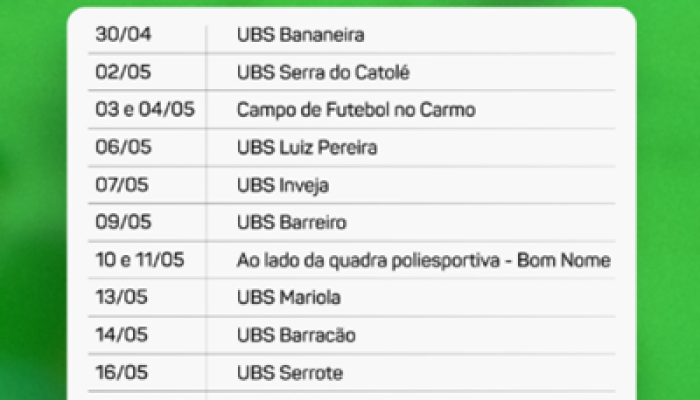Click the 10 e 11/05 date
This screenshot has height=400, width=700.
[140, 260]
